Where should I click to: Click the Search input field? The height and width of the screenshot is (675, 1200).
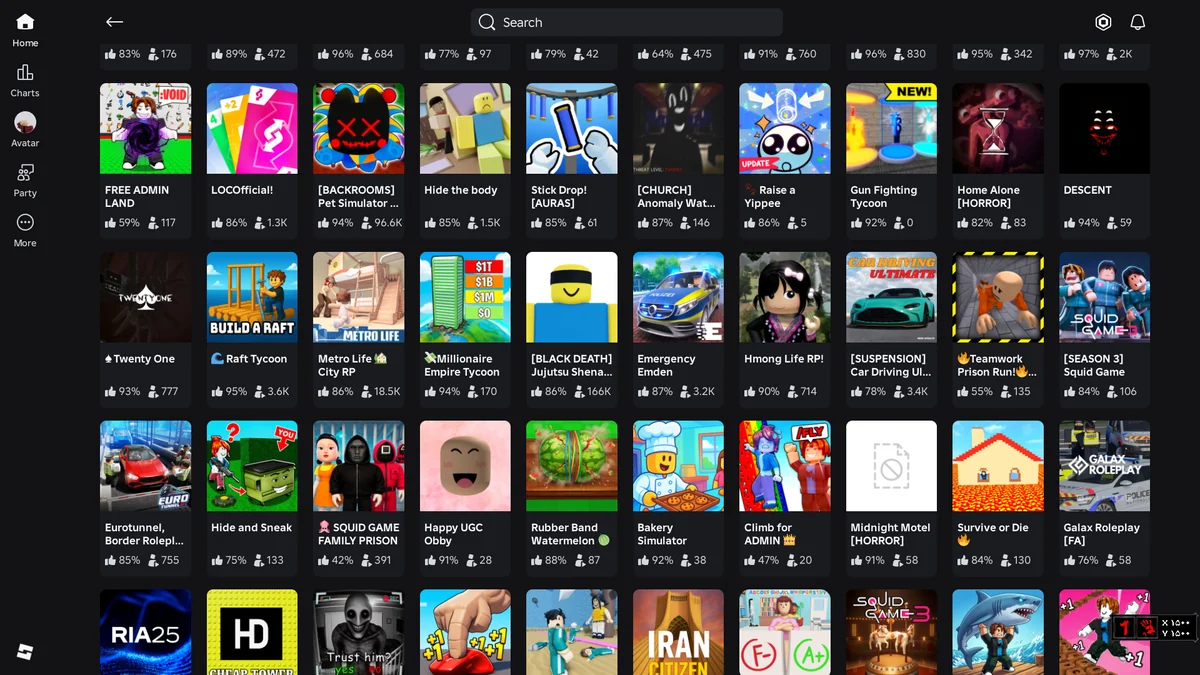tap(627, 22)
